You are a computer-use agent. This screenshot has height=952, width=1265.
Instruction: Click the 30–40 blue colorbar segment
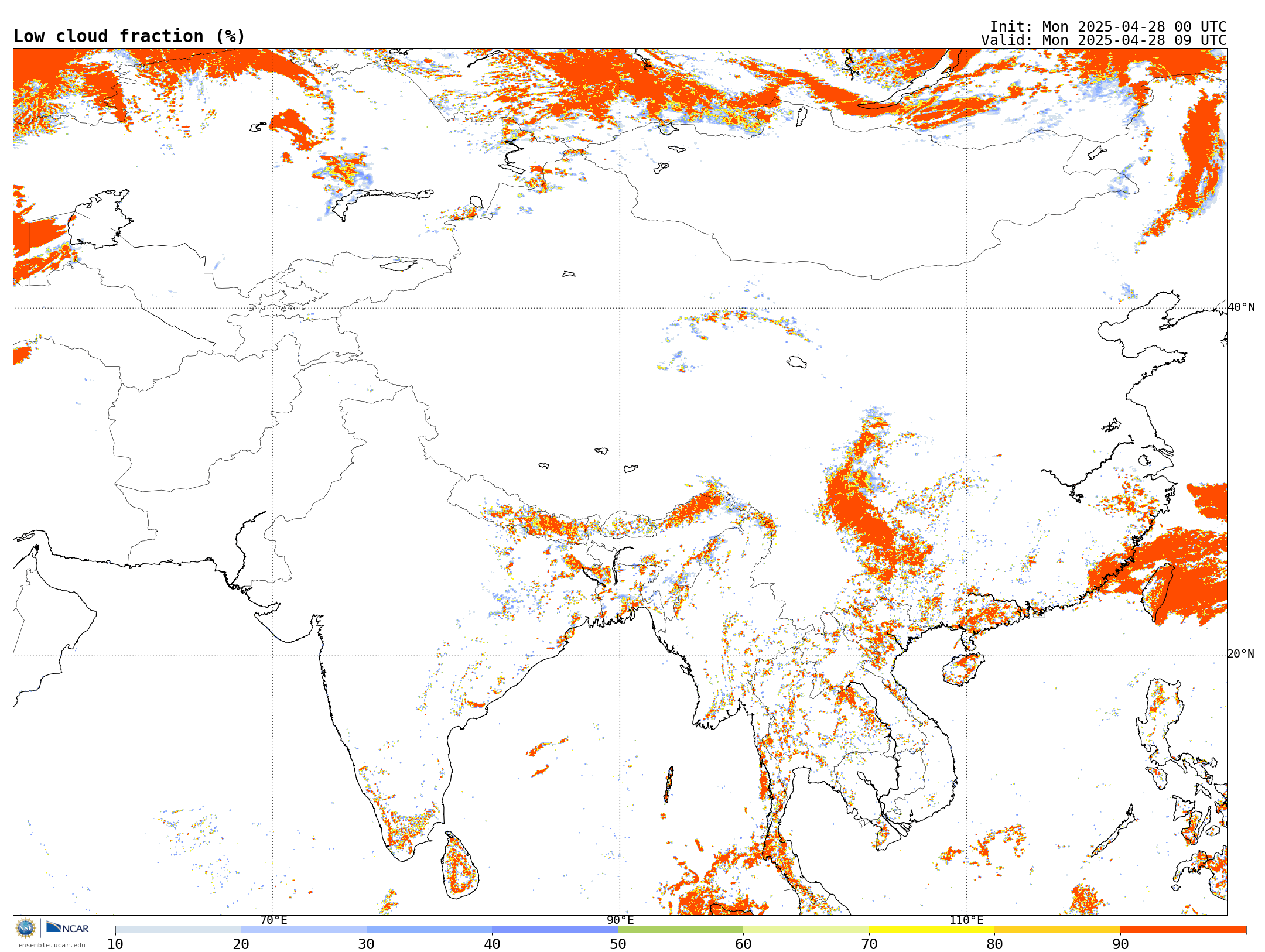[429, 930]
